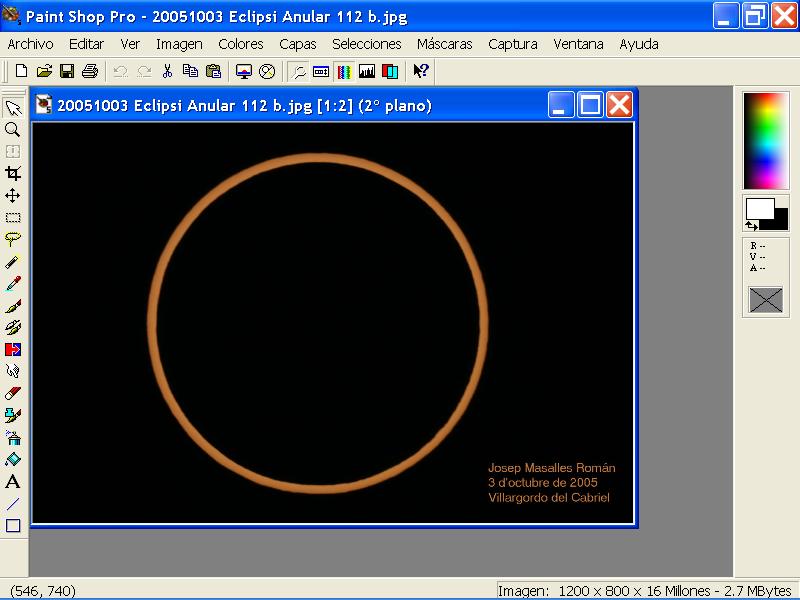The height and width of the screenshot is (600, 800).
Task: Select the Paint Brush tool
Action: coord(13,306)
